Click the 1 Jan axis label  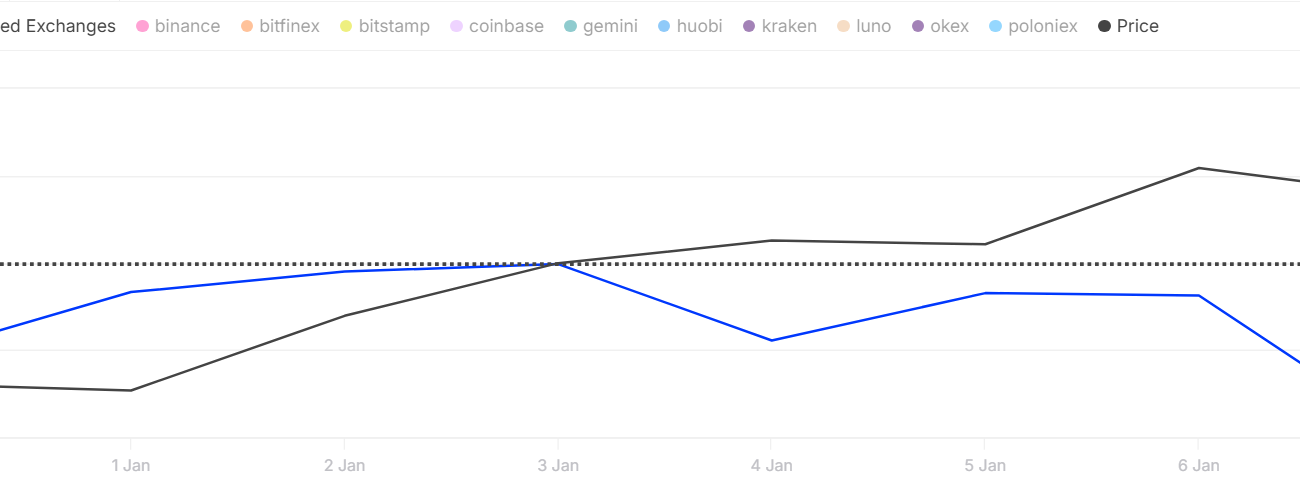tap(130, 465)
